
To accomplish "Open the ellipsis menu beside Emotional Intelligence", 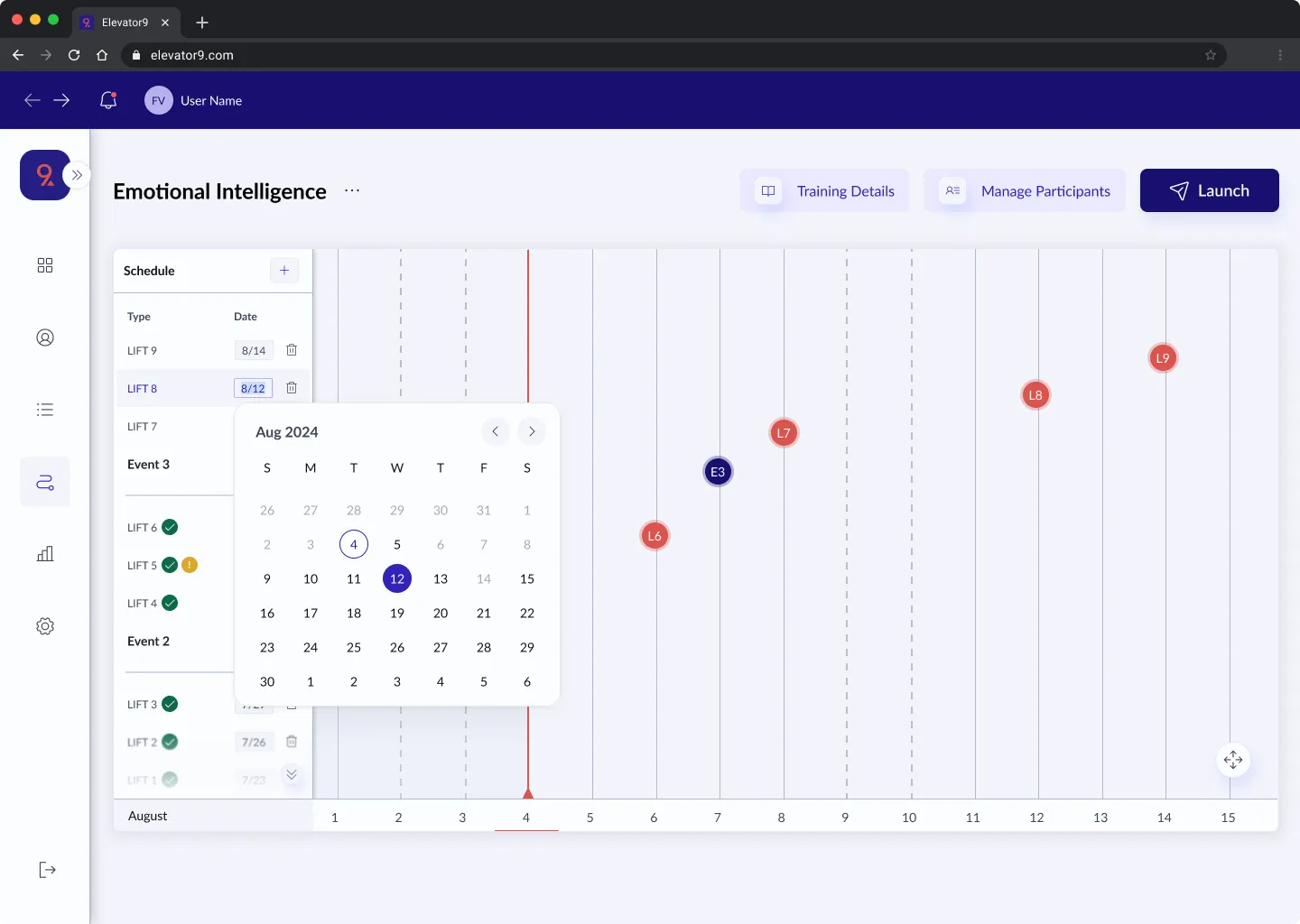I will pos(352,191).
